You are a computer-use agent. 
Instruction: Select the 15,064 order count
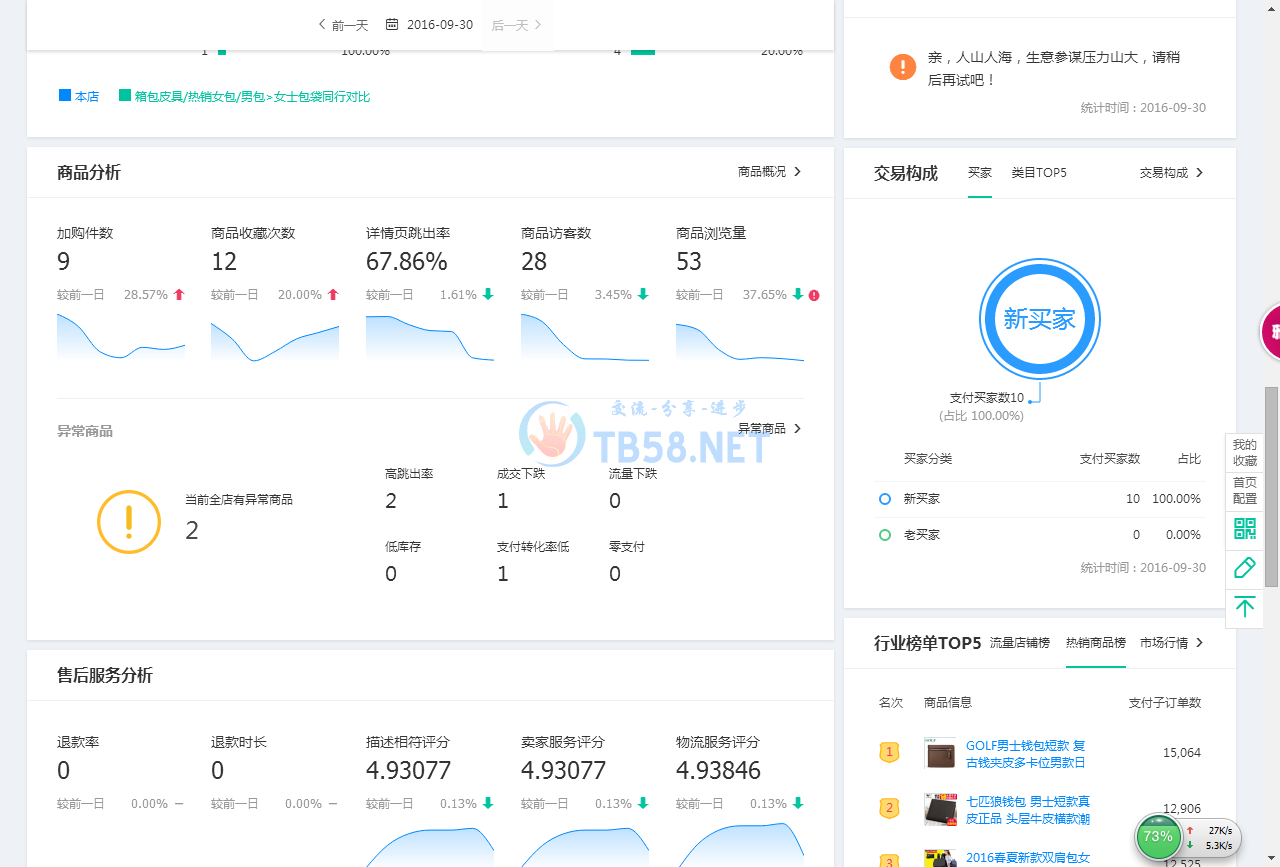click(x=1182, y=753)
